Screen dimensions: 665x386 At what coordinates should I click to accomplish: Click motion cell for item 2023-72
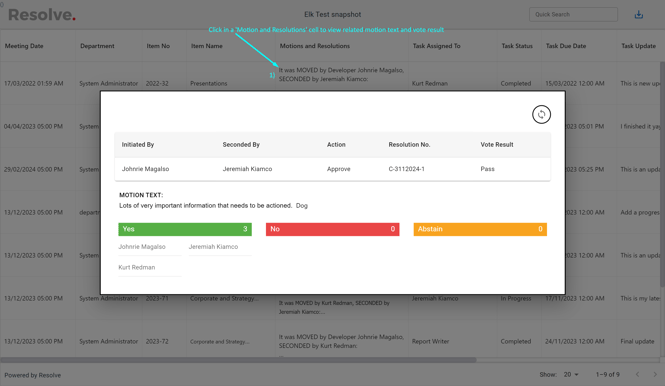coord(341,341)
